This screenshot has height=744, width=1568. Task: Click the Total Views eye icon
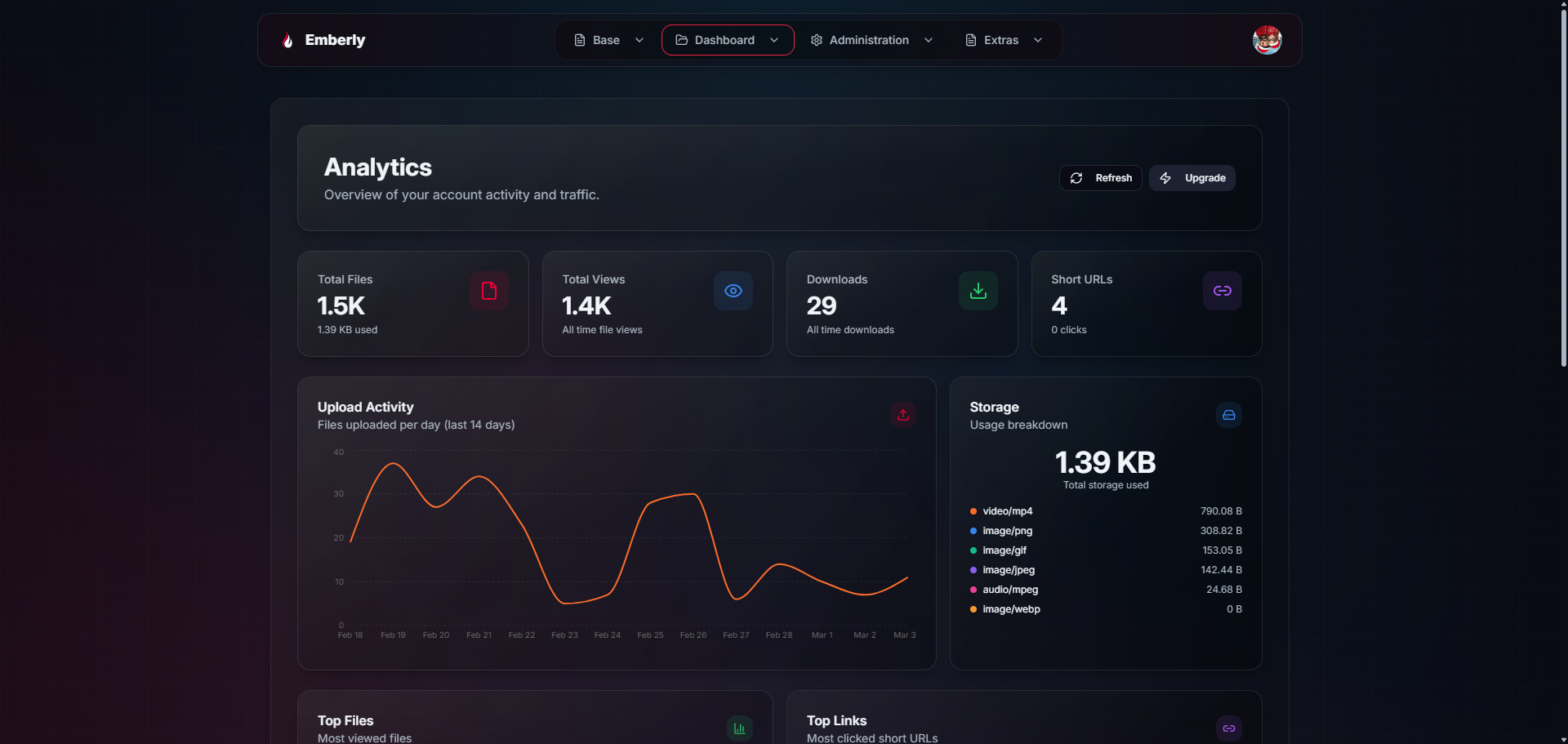tap(733, 291)
